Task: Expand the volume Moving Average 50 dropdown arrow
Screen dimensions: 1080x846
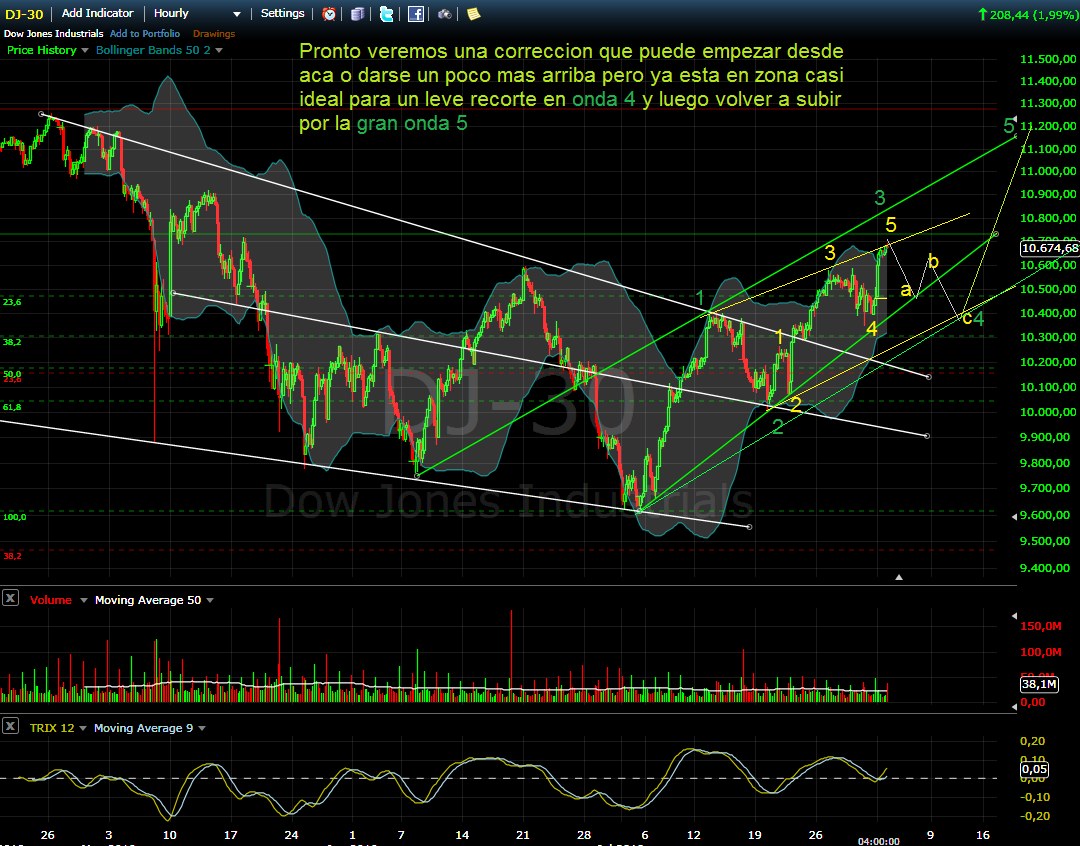Action: click(x=210, y=601)
